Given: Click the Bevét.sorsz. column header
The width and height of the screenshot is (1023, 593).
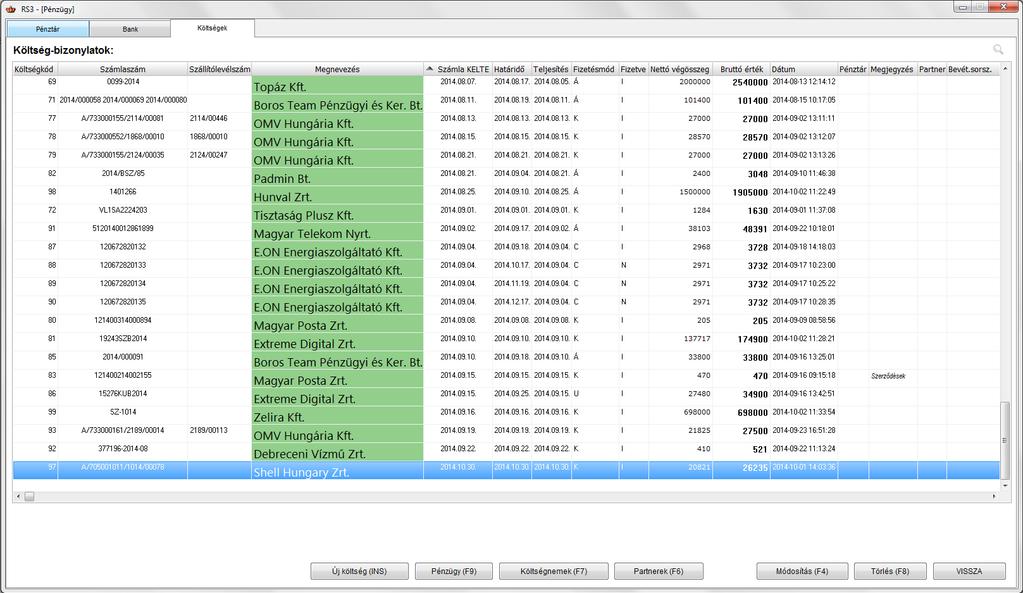Looking at the screenshot, I should (972, 69).
